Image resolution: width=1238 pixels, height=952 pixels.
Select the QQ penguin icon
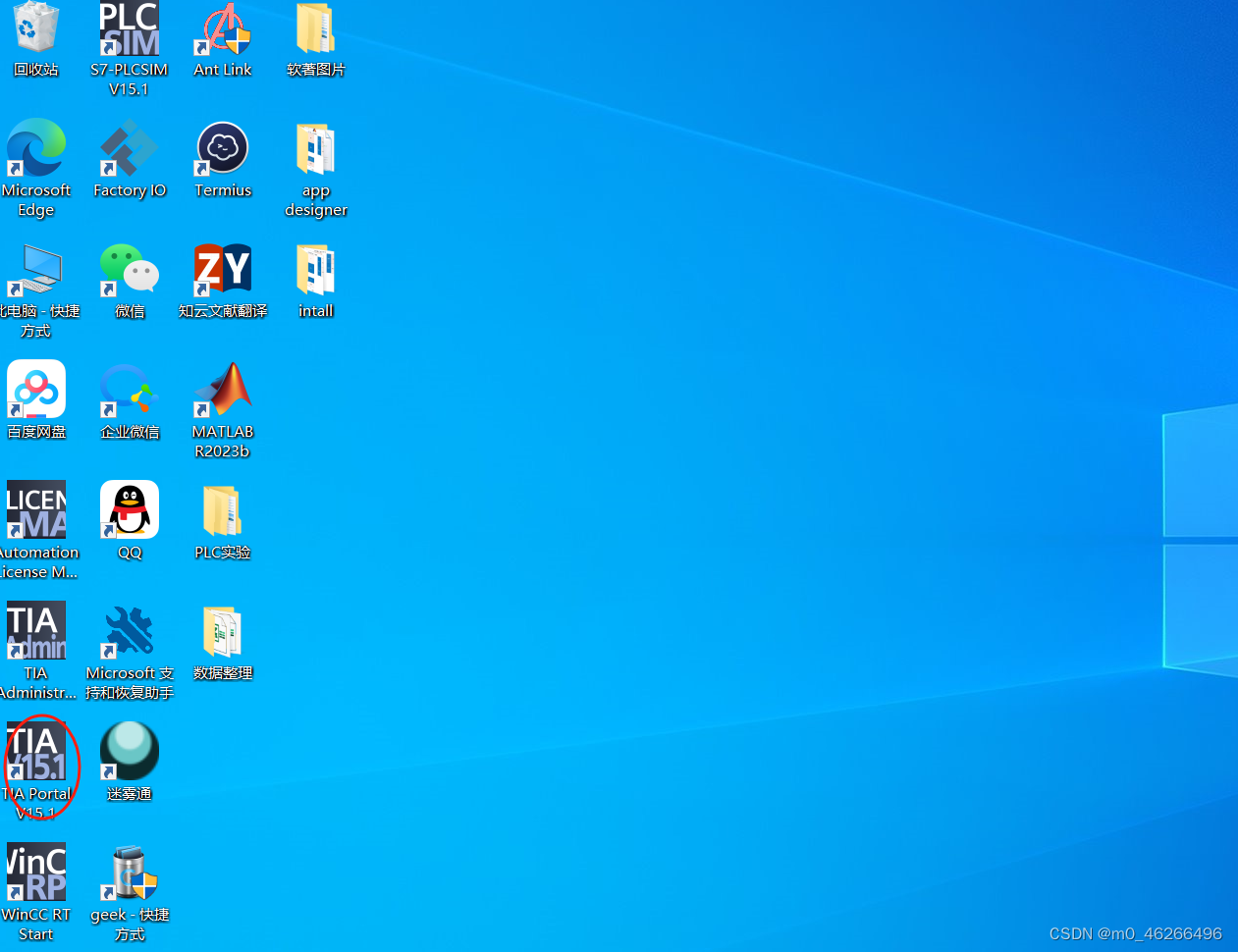tap(130, 509)
